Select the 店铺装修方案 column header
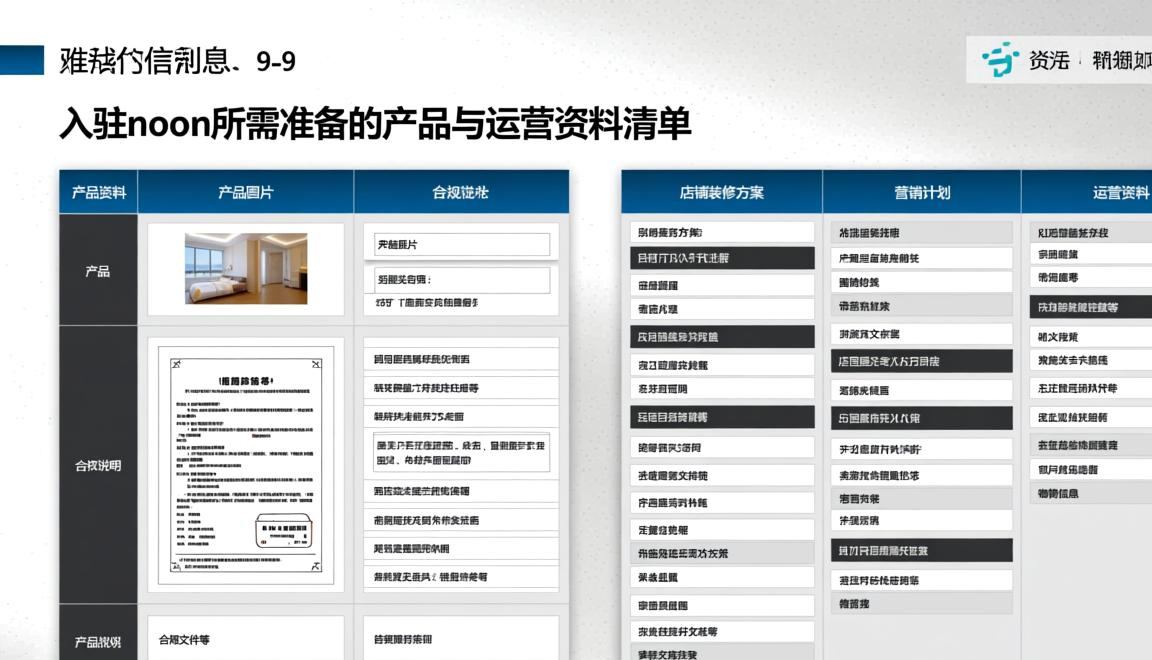This screenshot has height=660, width=1152. 721,193
